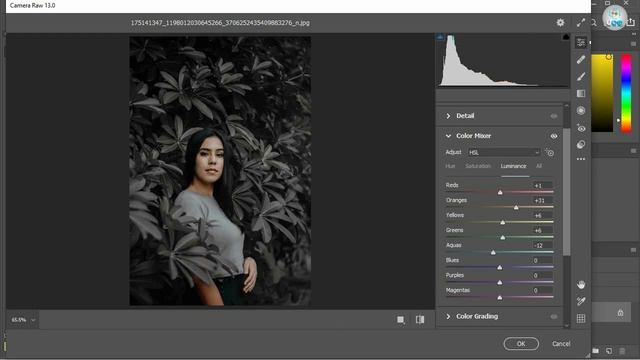The image size is (640, 360).
Task: Toggle full screen mode icon
Action: (x=581, y=22)
